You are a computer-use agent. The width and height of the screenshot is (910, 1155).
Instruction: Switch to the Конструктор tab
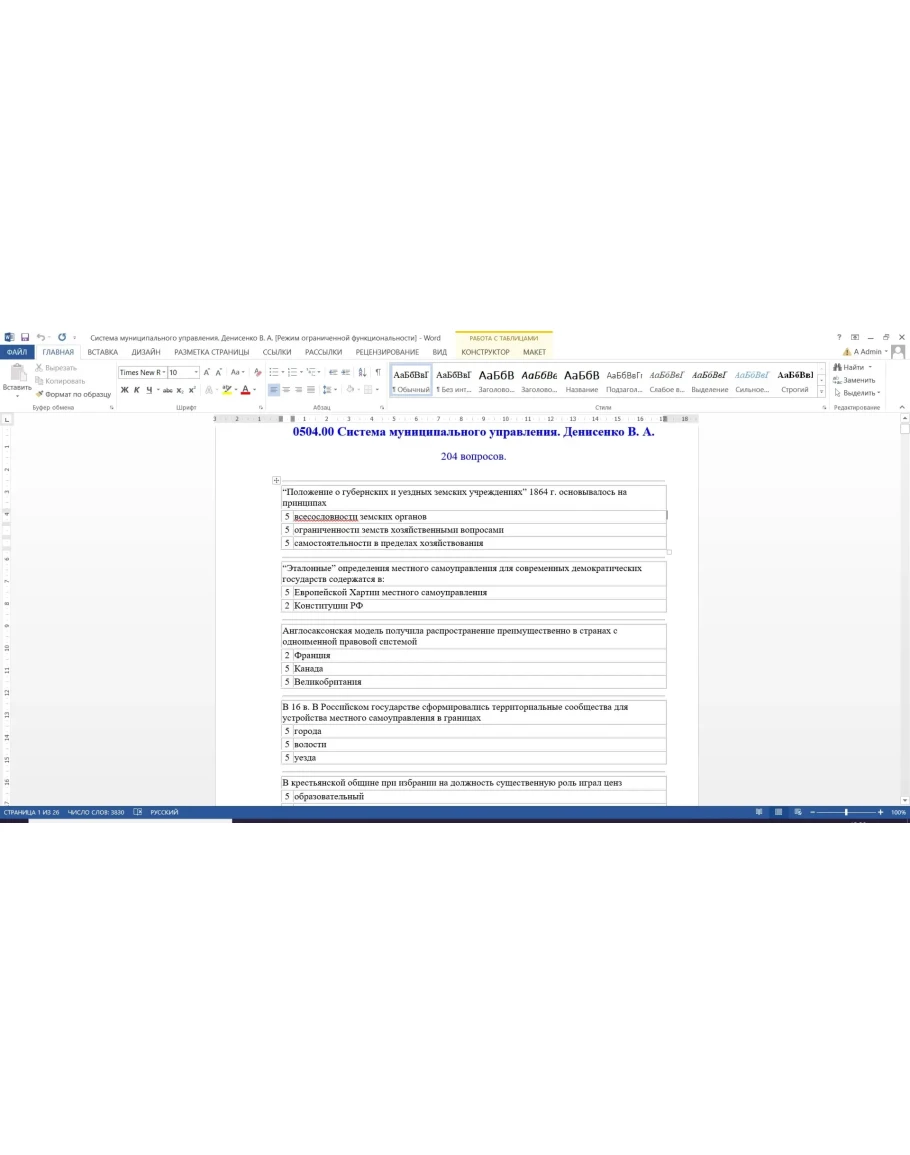click(485, 352)
